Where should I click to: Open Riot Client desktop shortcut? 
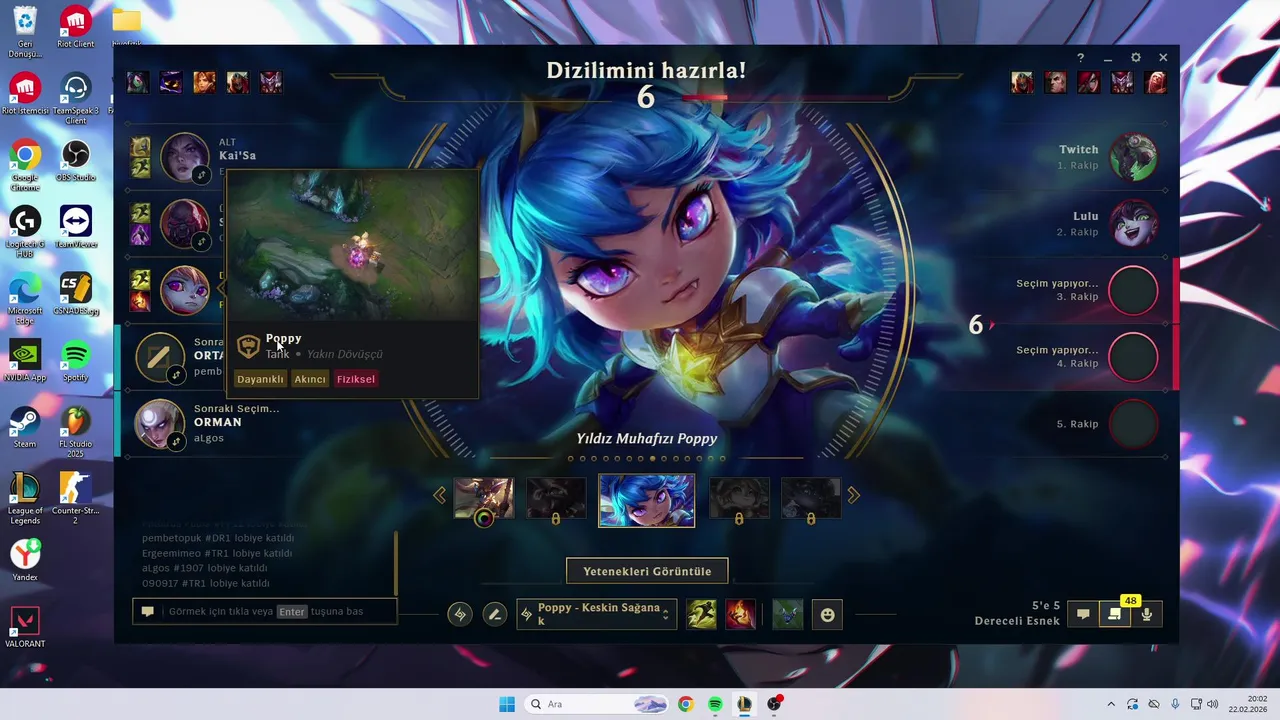[76, 27]
